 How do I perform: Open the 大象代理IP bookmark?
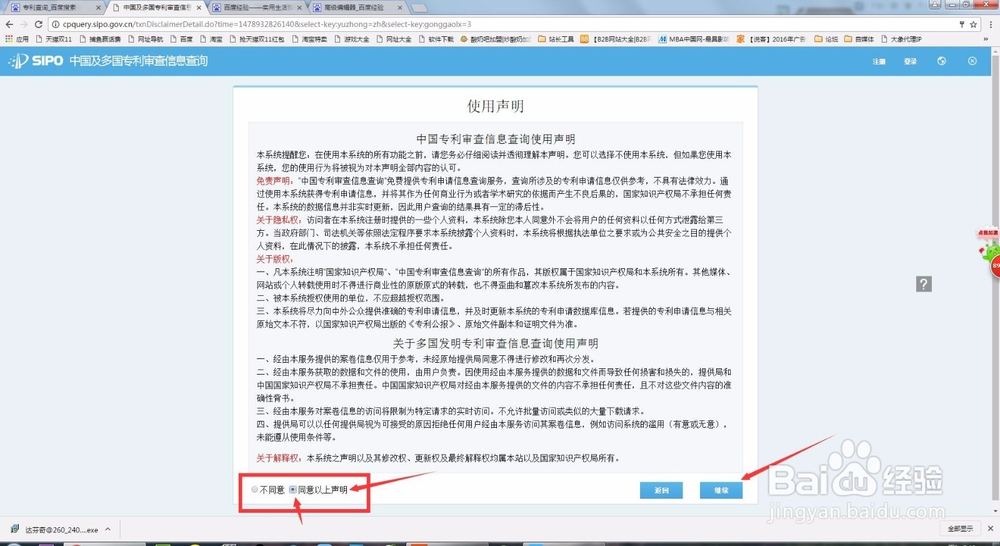901,39
